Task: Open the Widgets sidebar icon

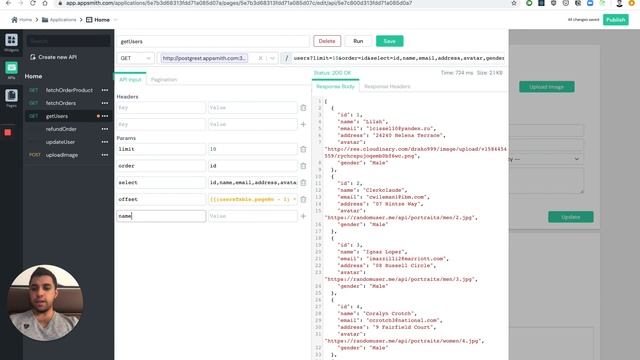Action: tap(11, 42)
